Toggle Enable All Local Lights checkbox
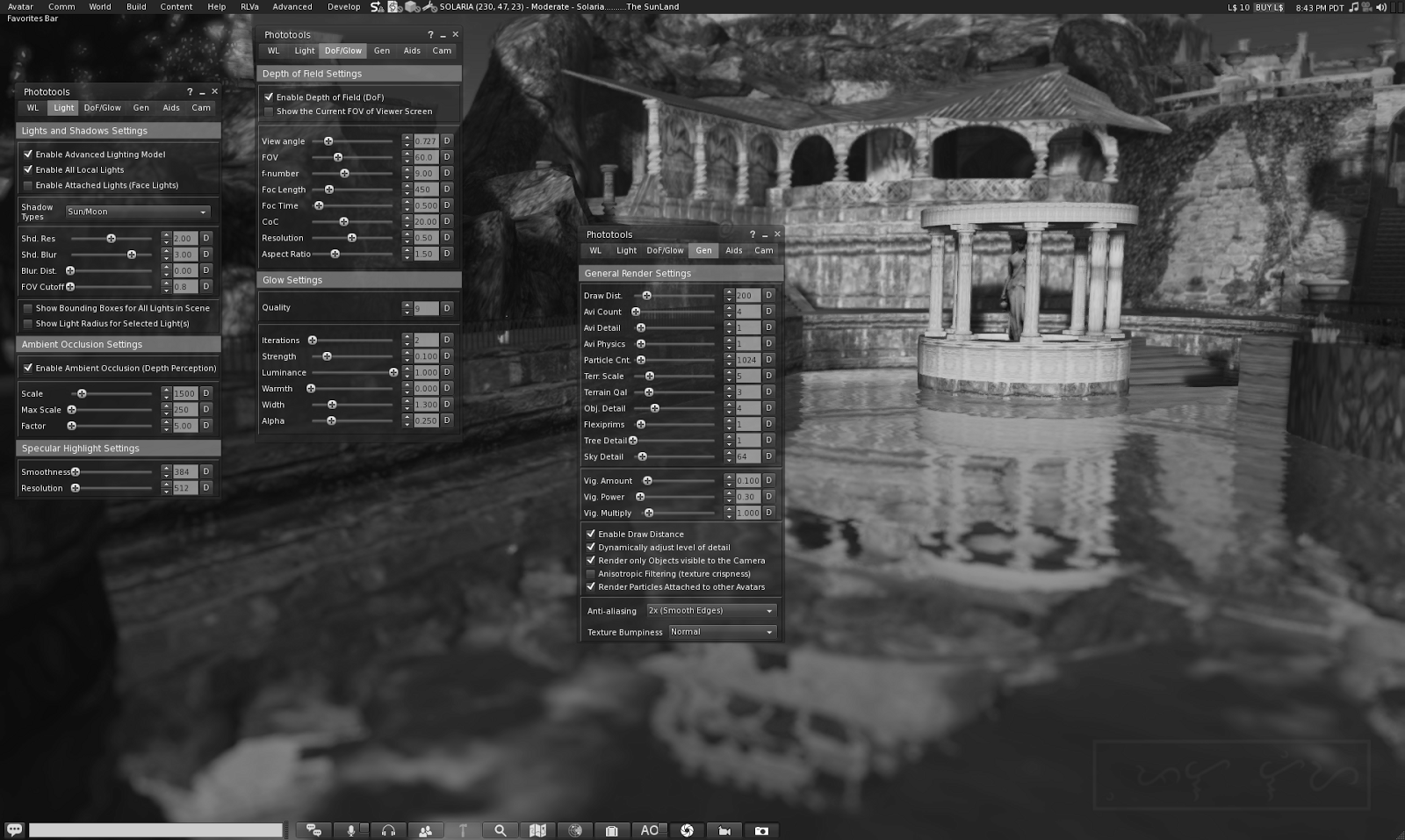The image size is (1405, 840). tap(28, 169)
